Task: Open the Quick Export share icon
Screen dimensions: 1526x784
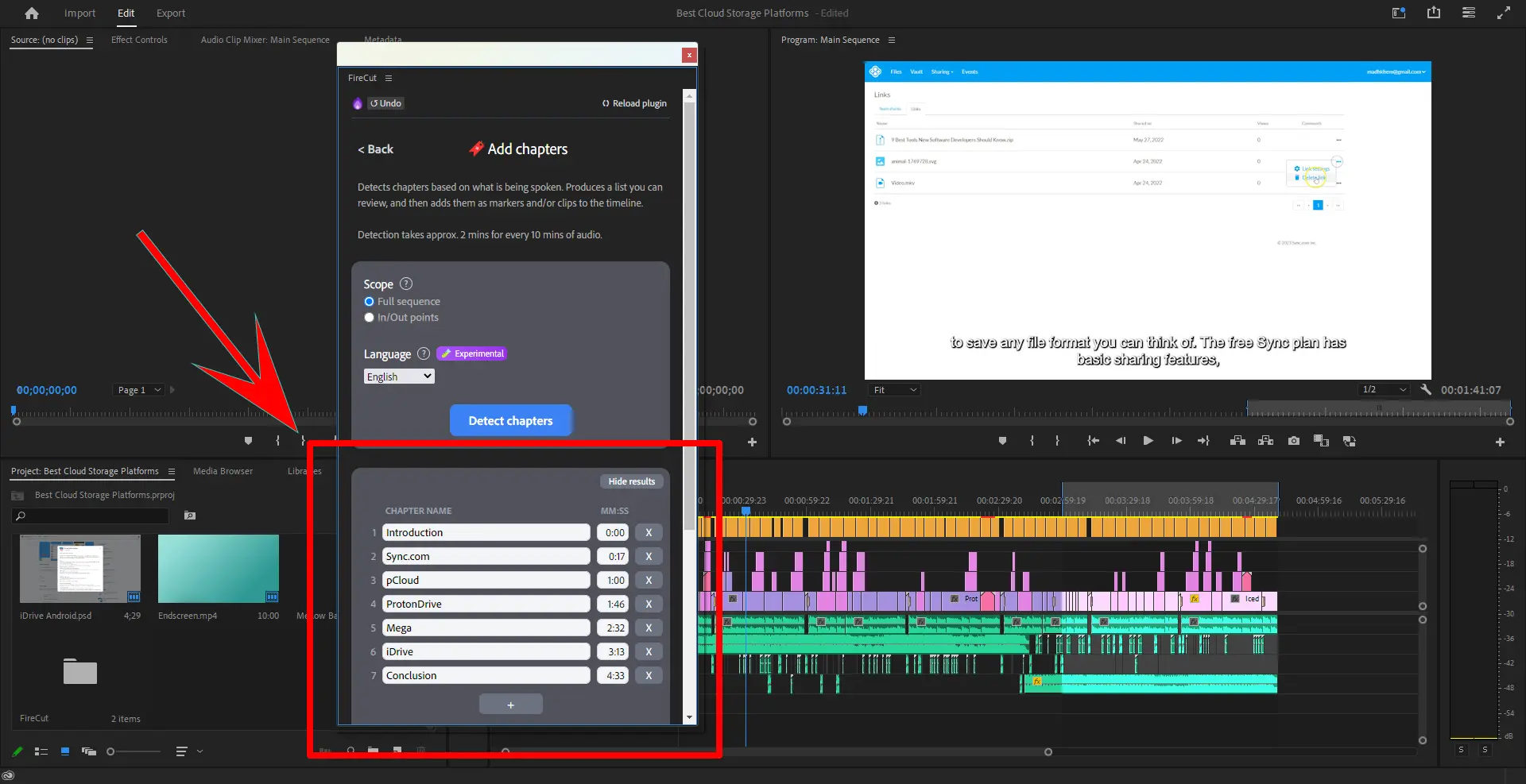Action: click(1433, 13)
